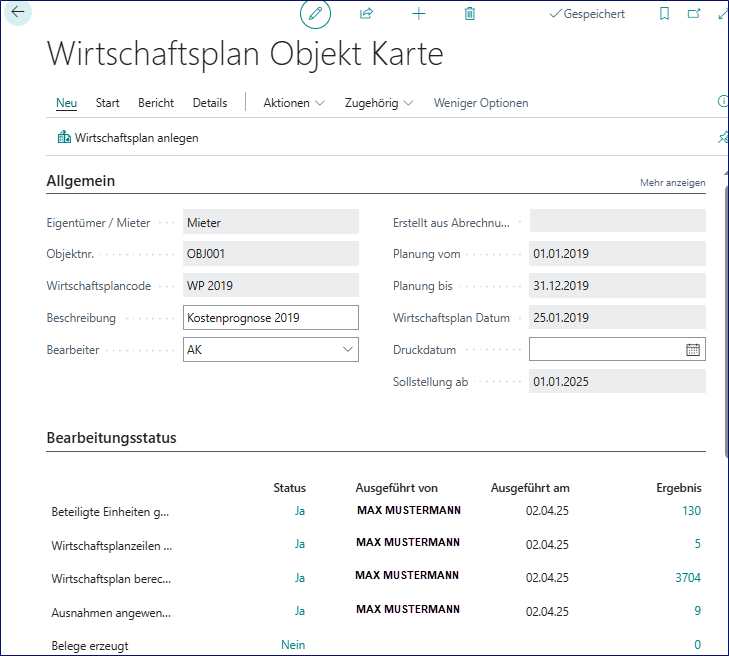Screen dimensions: 729x656
Task: Open result 0 for Belege erzeugt
Action: click(697, 645)
